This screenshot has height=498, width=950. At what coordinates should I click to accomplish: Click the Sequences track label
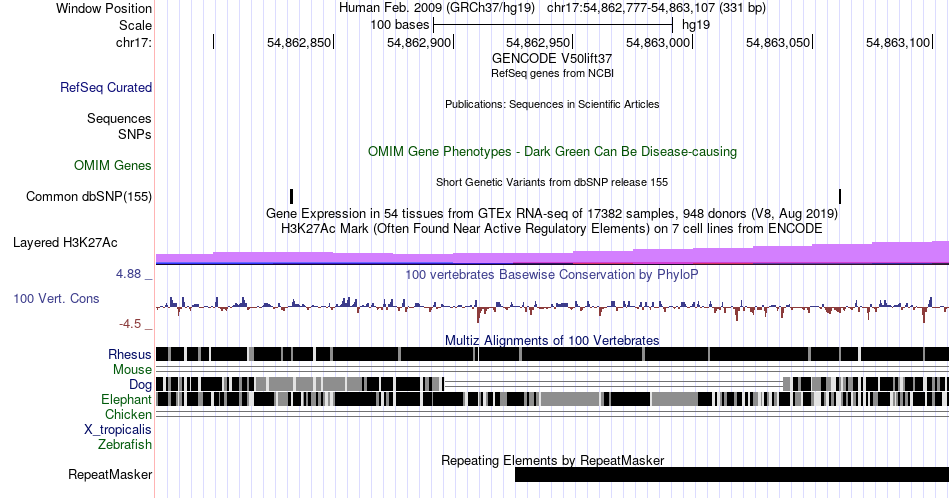[119, 118]
